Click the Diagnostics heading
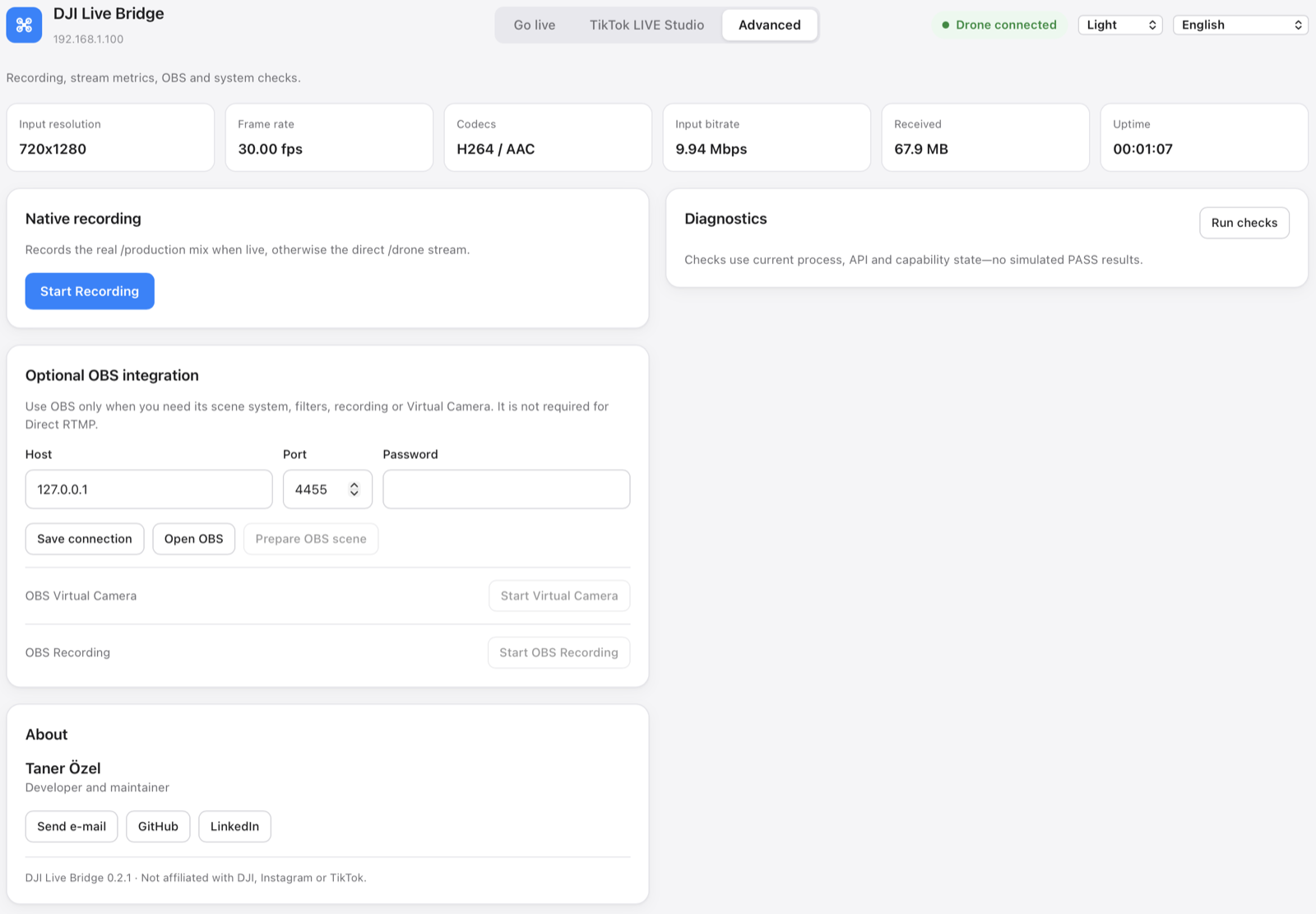The height and width of the screenshot is (914, 1316). point(725,219)
